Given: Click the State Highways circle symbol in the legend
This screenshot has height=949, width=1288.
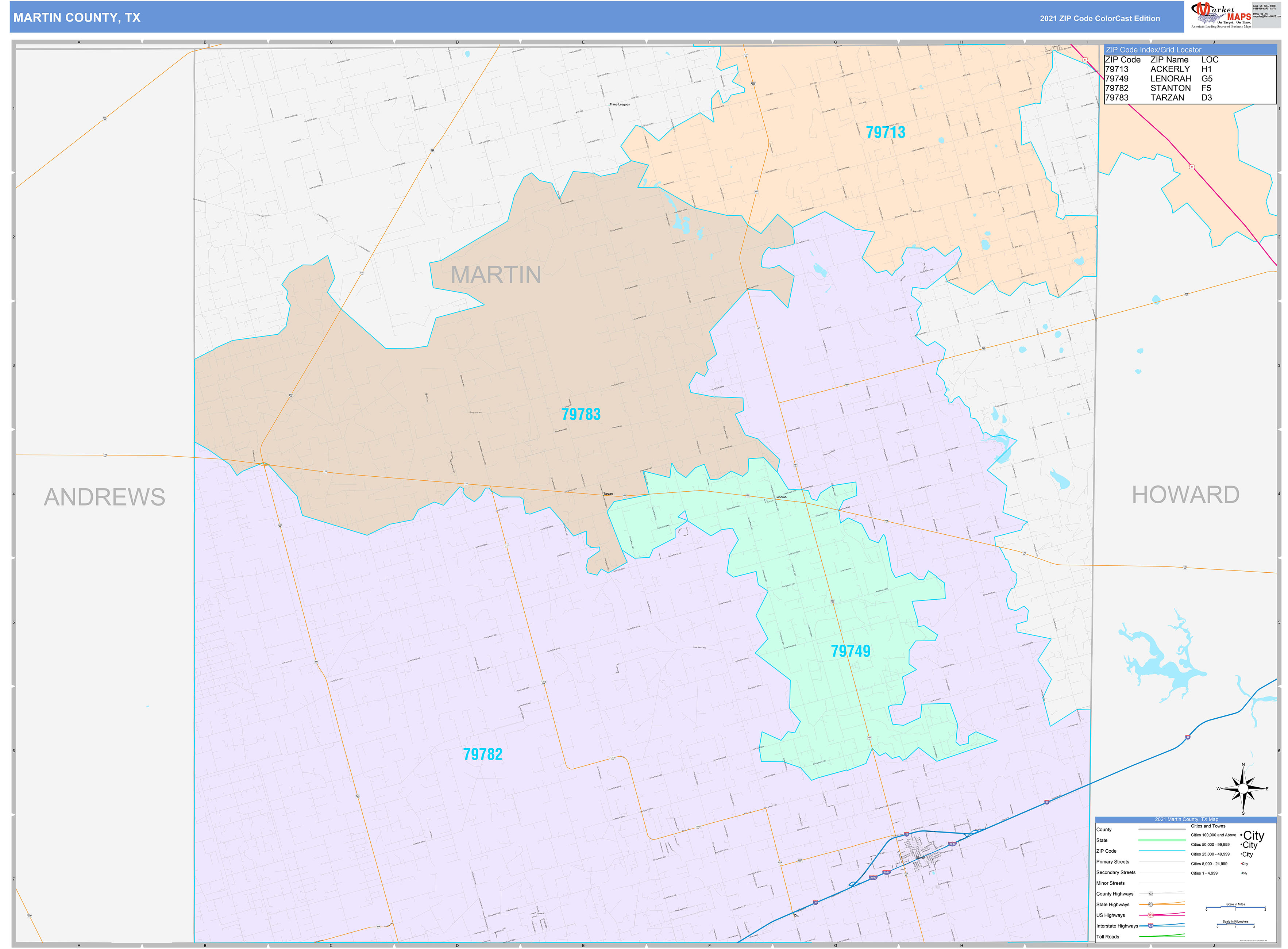Looking at the screenshot, I should pyautogui.click(x=1151, y=905).
